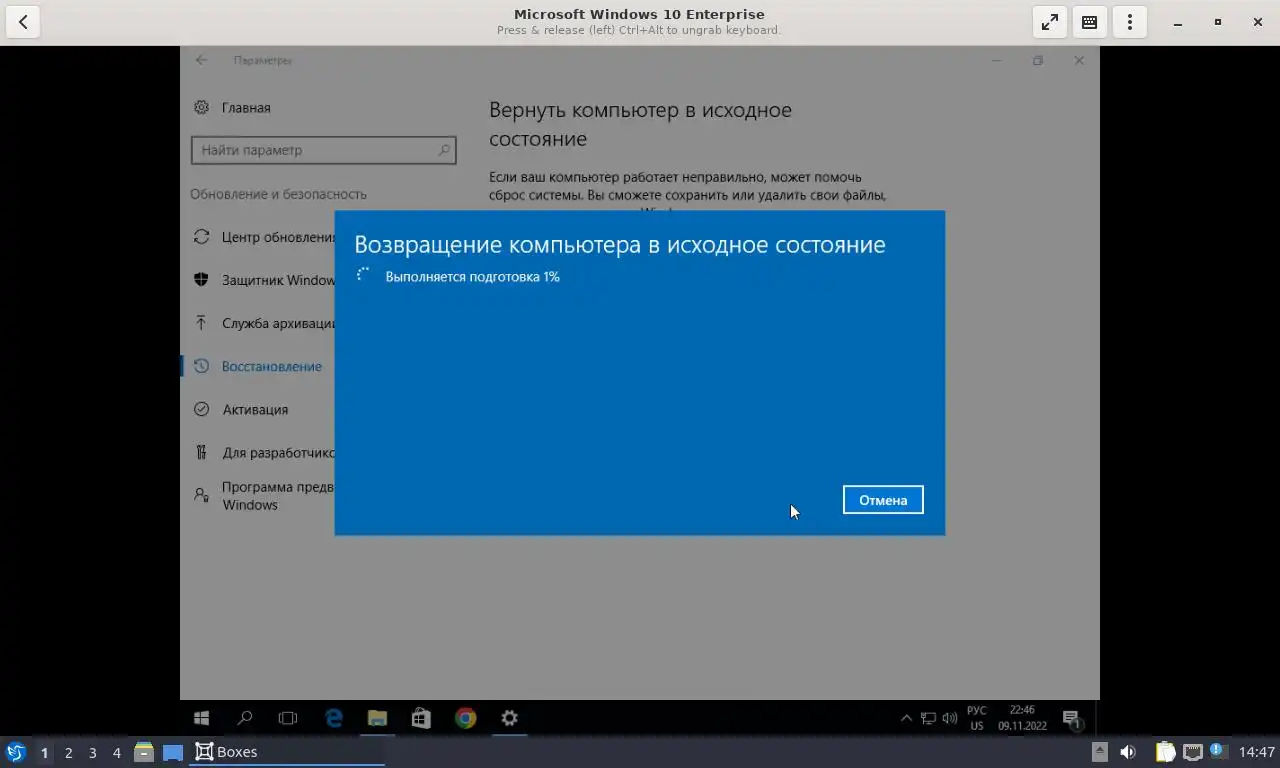Viewport: 1280px width, 768px height.
Task: Click the Главная home gear icon
Action: (201, 107)
